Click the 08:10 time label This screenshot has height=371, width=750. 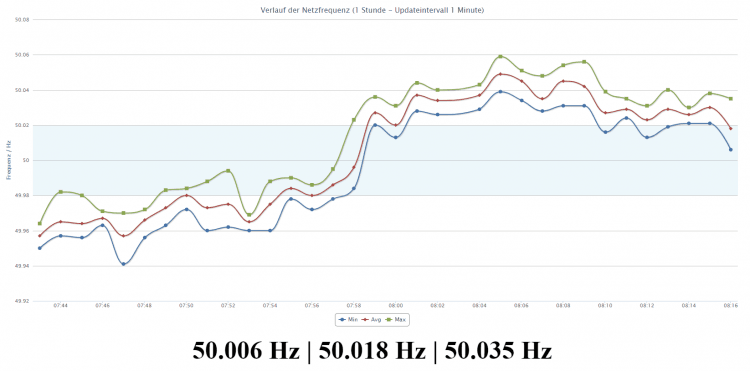606,305
